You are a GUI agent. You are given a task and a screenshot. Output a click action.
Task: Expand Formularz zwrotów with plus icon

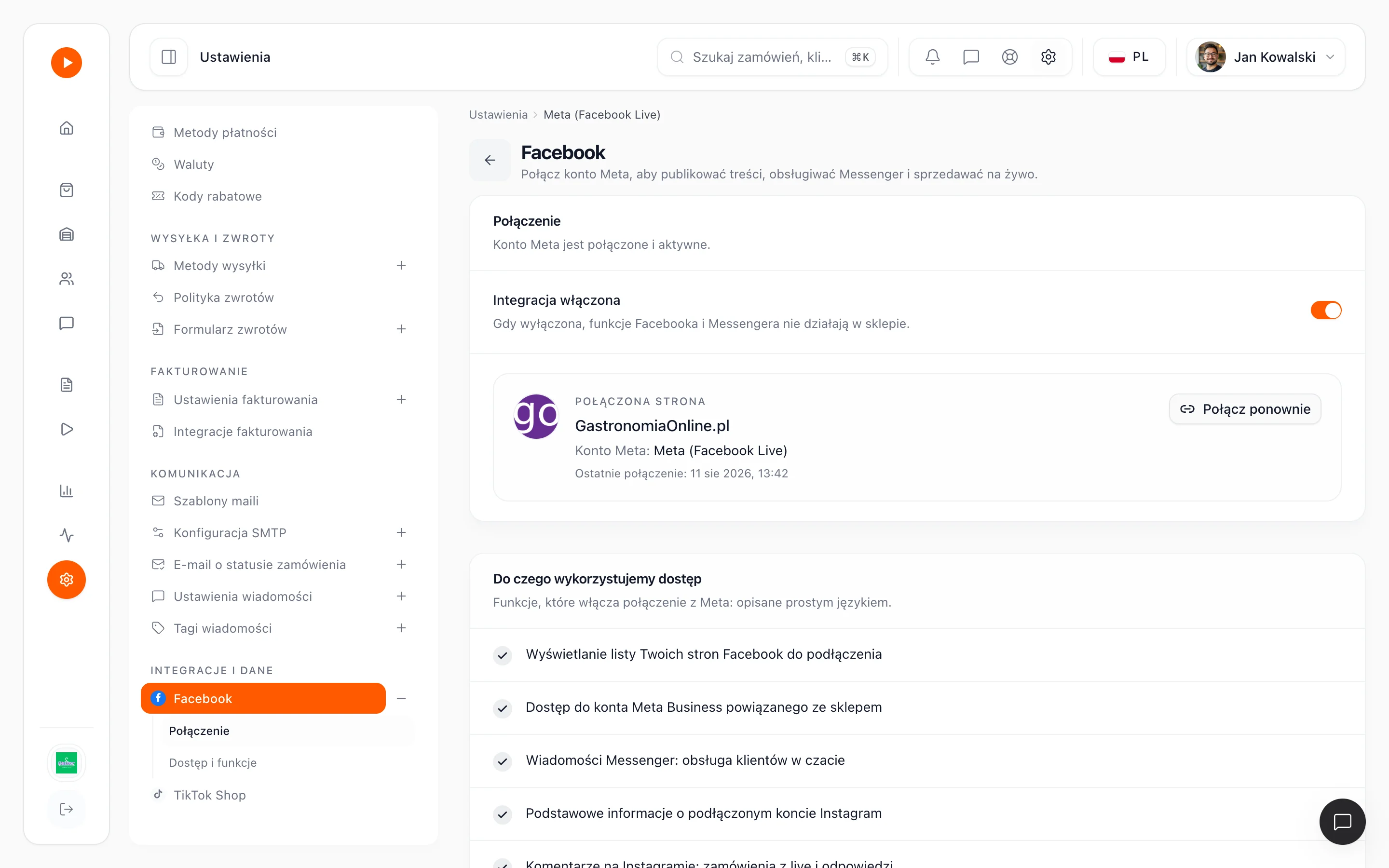[401, 329]
